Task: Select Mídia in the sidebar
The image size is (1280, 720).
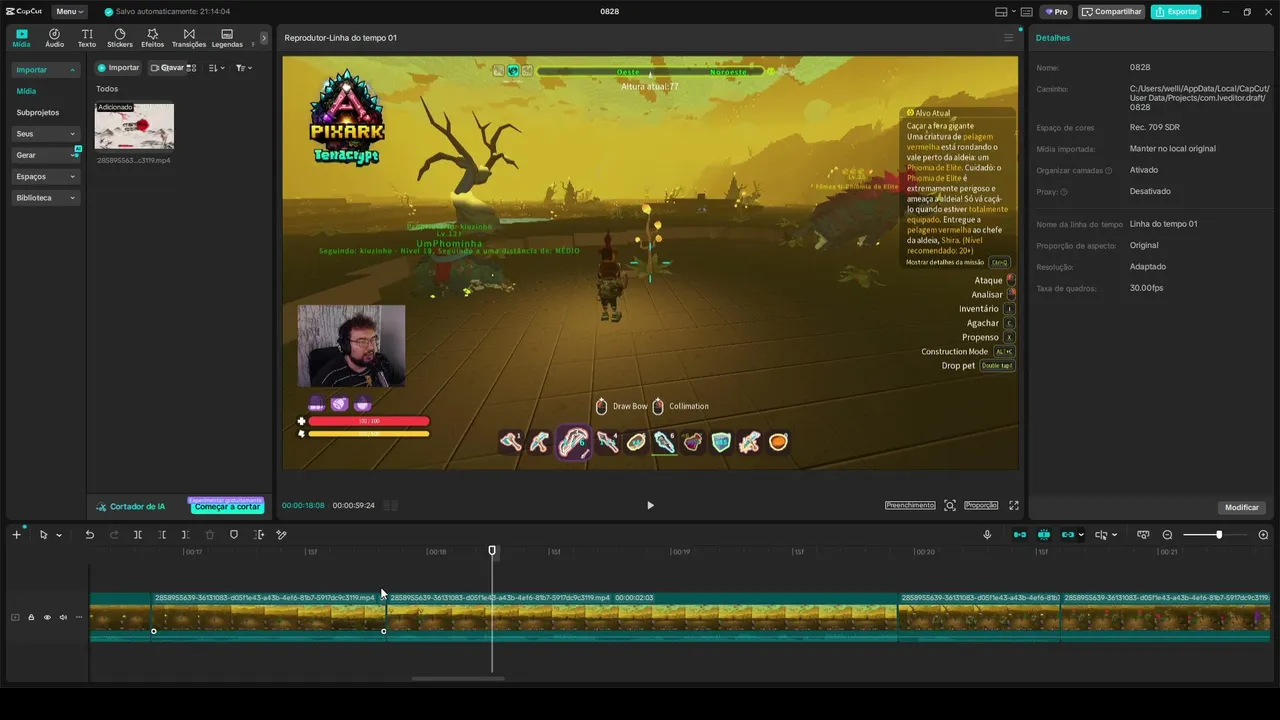Action: tap(26, 91)
